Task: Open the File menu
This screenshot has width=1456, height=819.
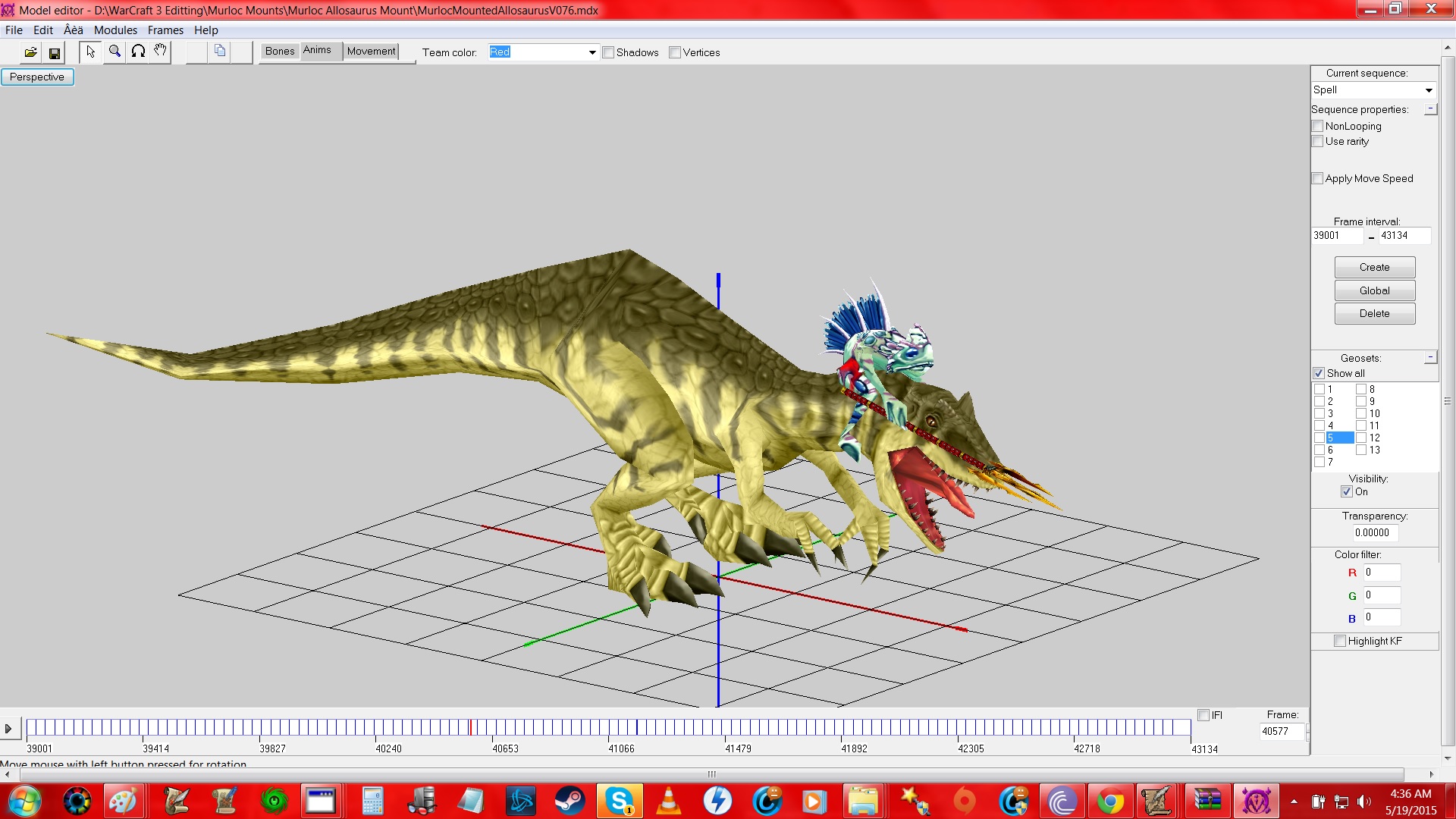Action: coord(14,30)
